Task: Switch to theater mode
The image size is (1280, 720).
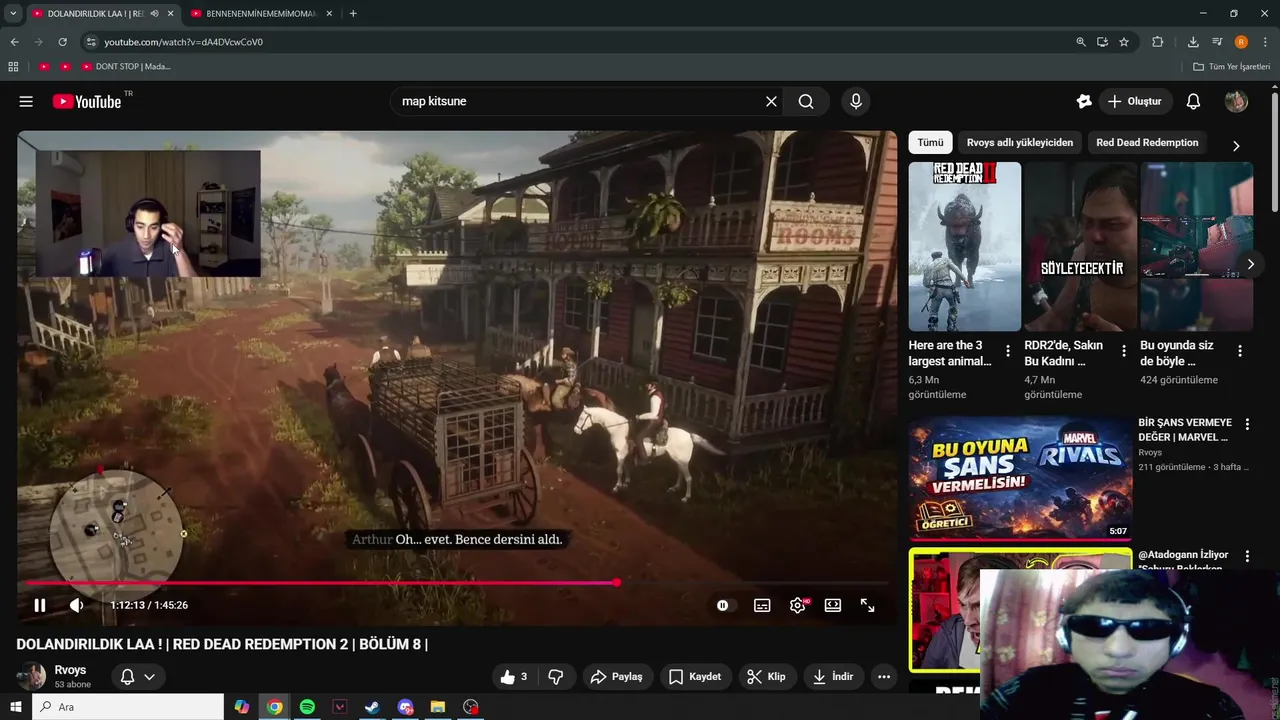Action: tap(832, 605)
